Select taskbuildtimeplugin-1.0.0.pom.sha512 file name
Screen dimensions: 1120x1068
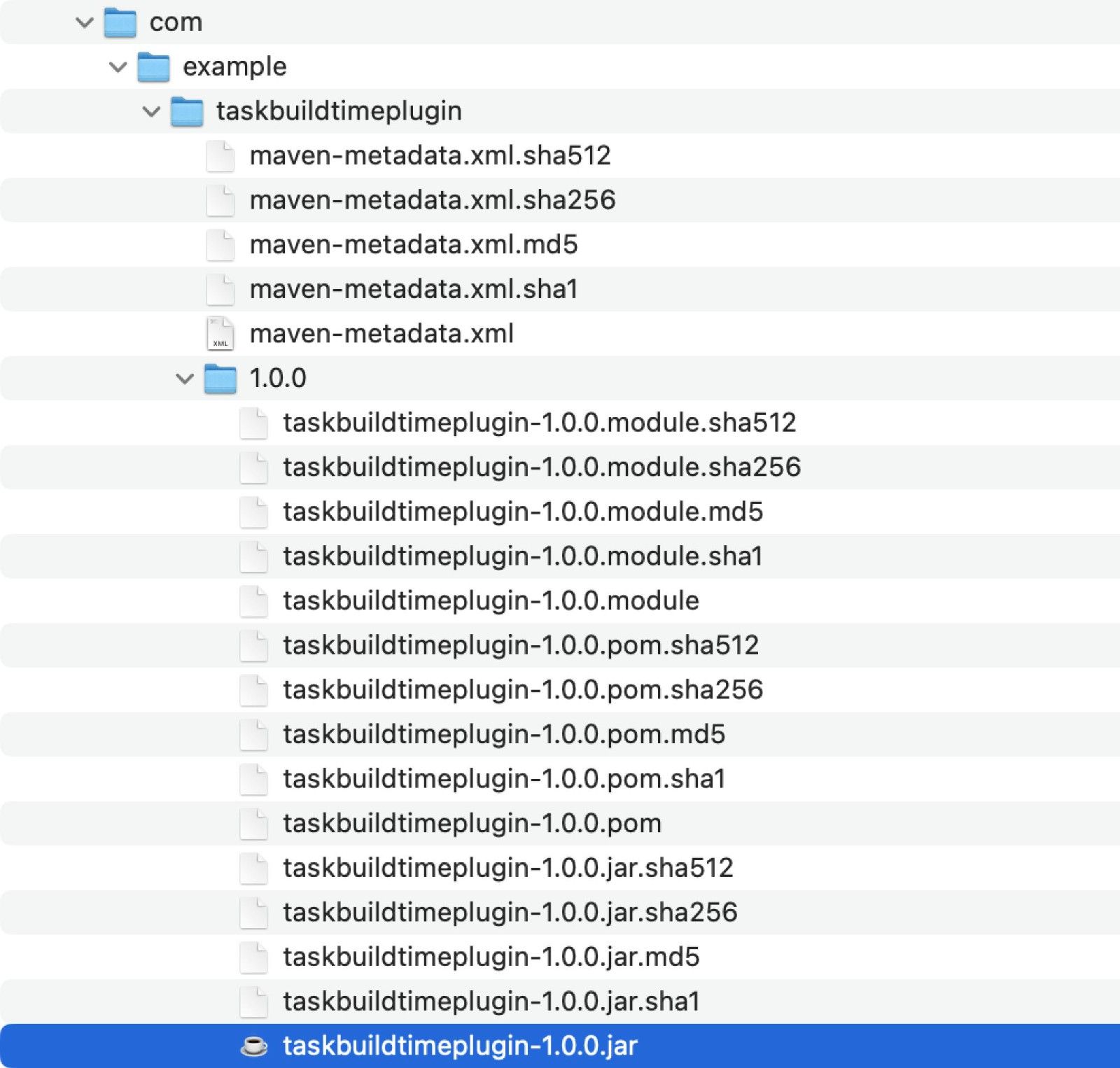click(x=521, y=646)
